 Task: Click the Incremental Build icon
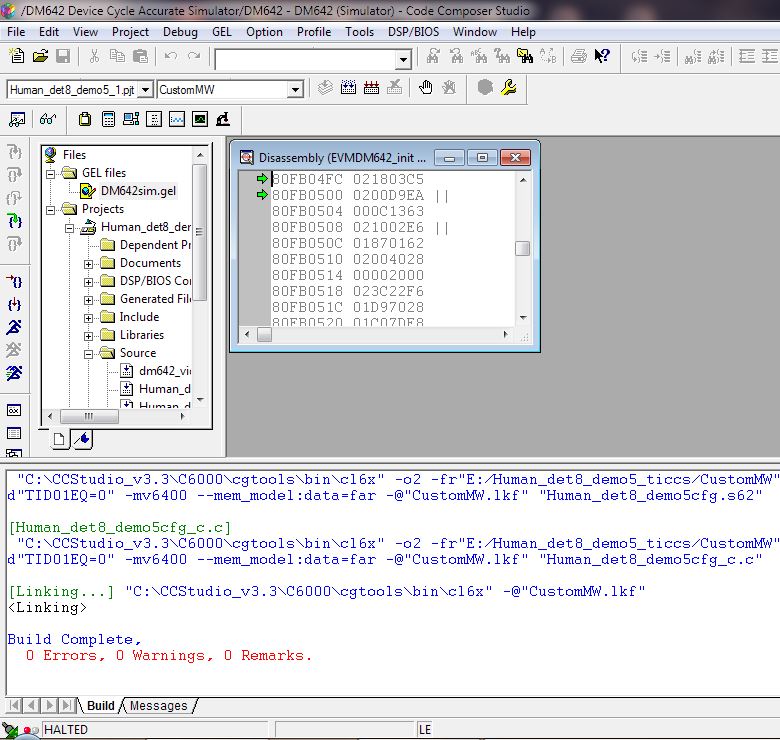(348, 88)
